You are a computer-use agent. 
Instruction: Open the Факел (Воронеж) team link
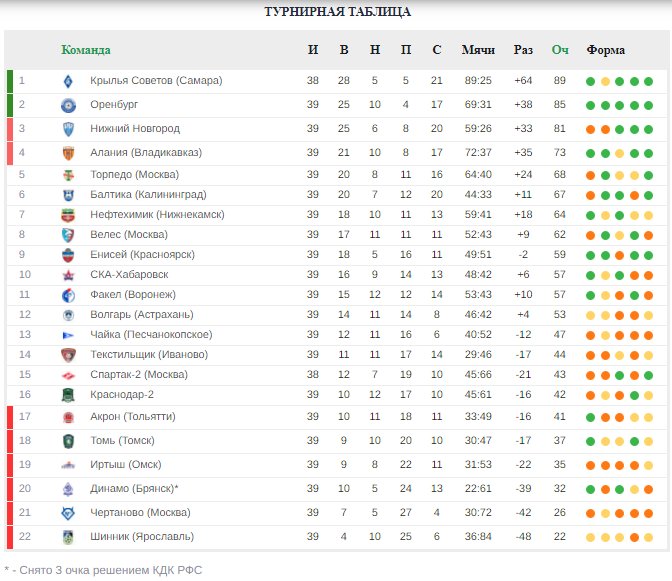point(133,295)
